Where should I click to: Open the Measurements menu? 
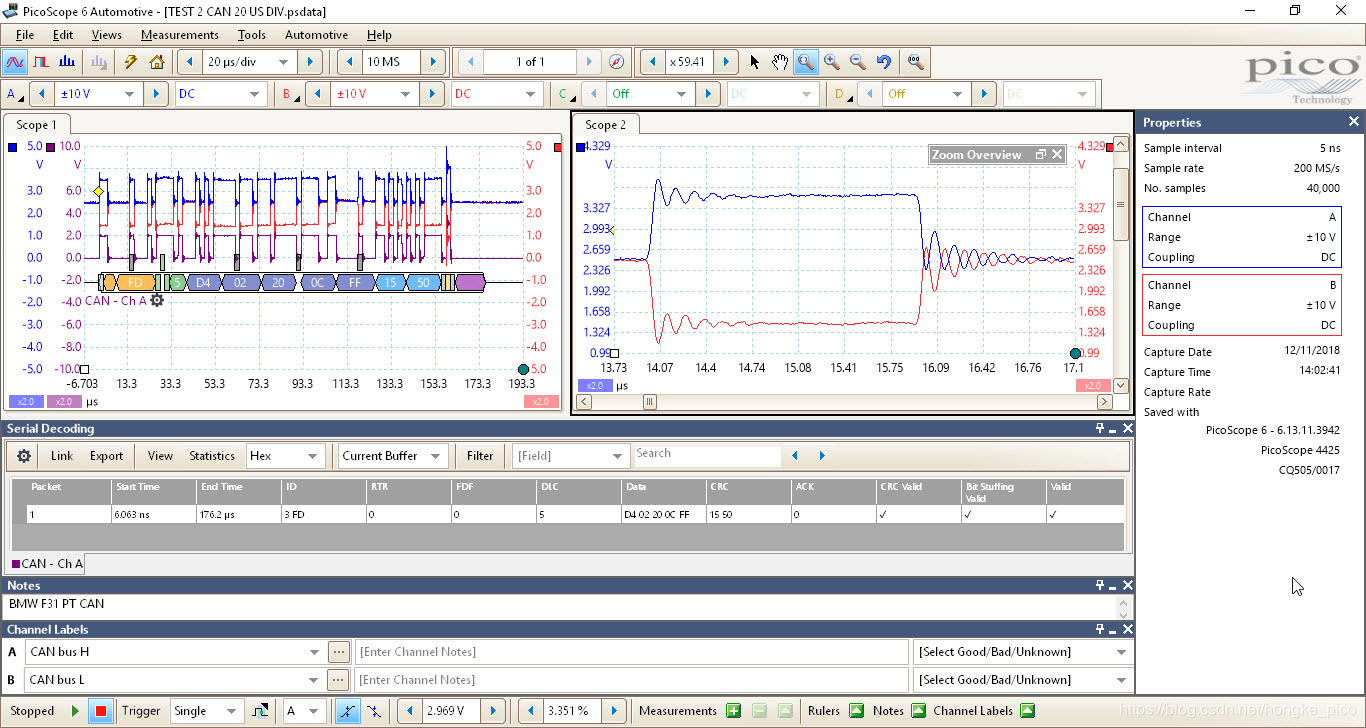(x=179, y=35)
